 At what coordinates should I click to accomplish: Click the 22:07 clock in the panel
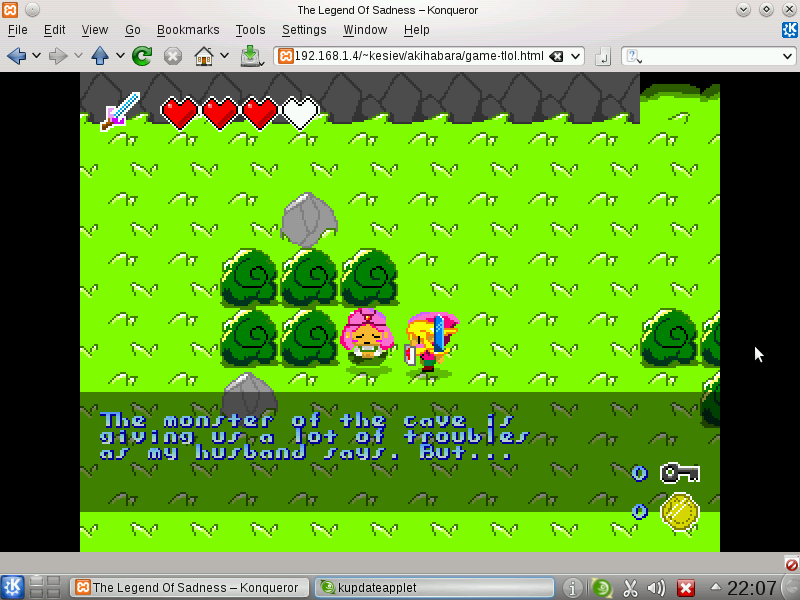(x=752, y=588)
